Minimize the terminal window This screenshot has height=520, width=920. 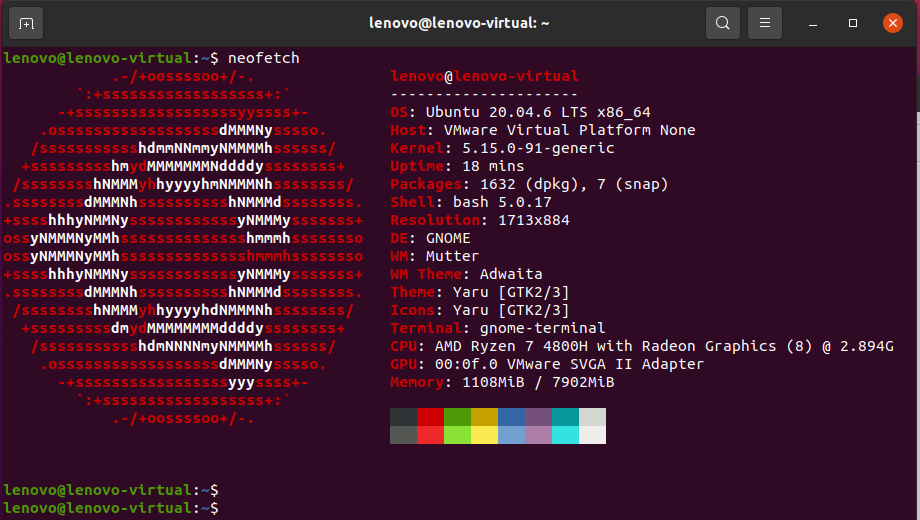point(813,23)
